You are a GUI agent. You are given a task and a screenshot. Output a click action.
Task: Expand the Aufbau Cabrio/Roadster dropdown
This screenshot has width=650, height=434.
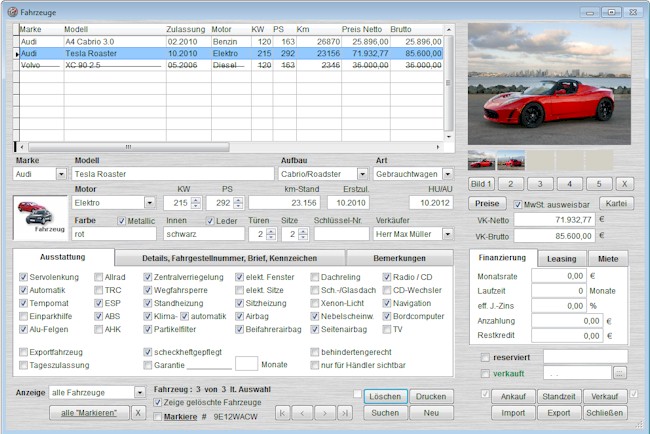tap(362, 173)
